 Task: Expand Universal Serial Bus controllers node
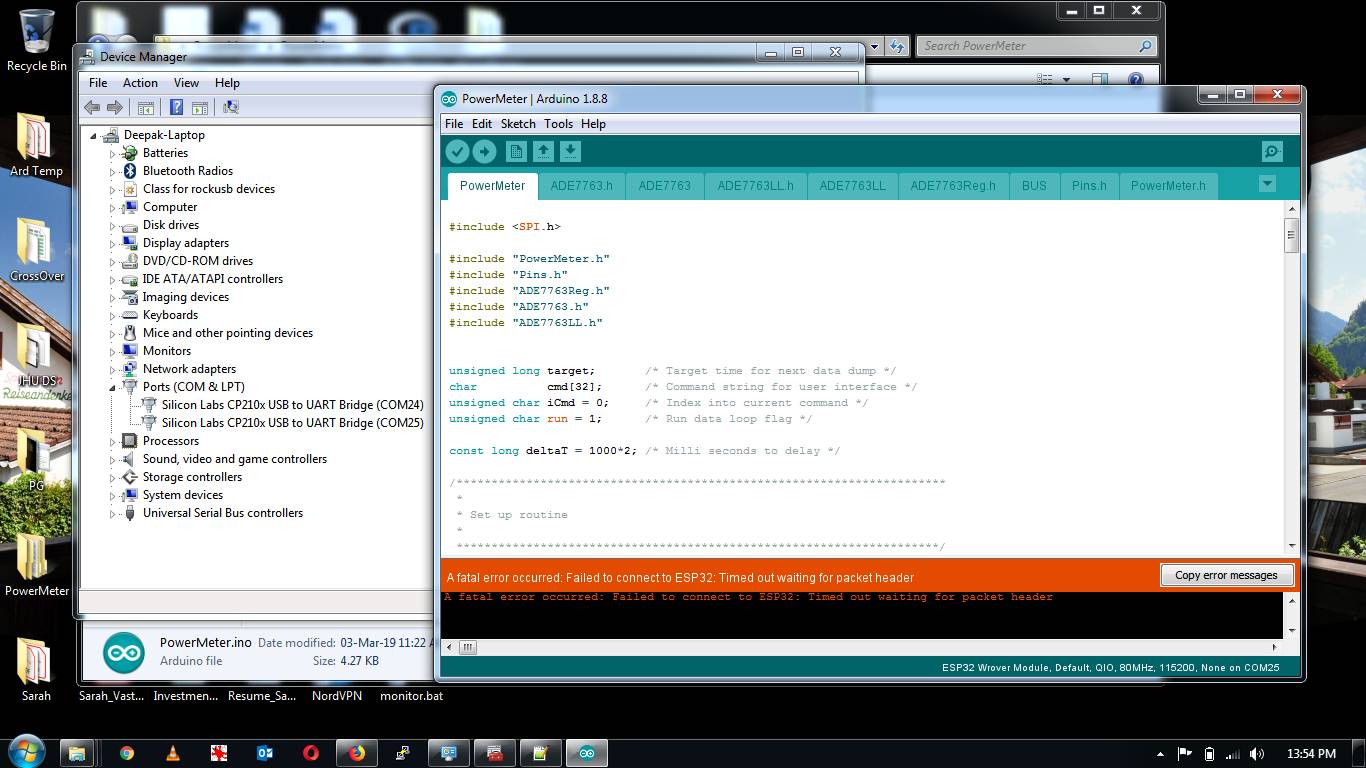click(x=113, y=513)
